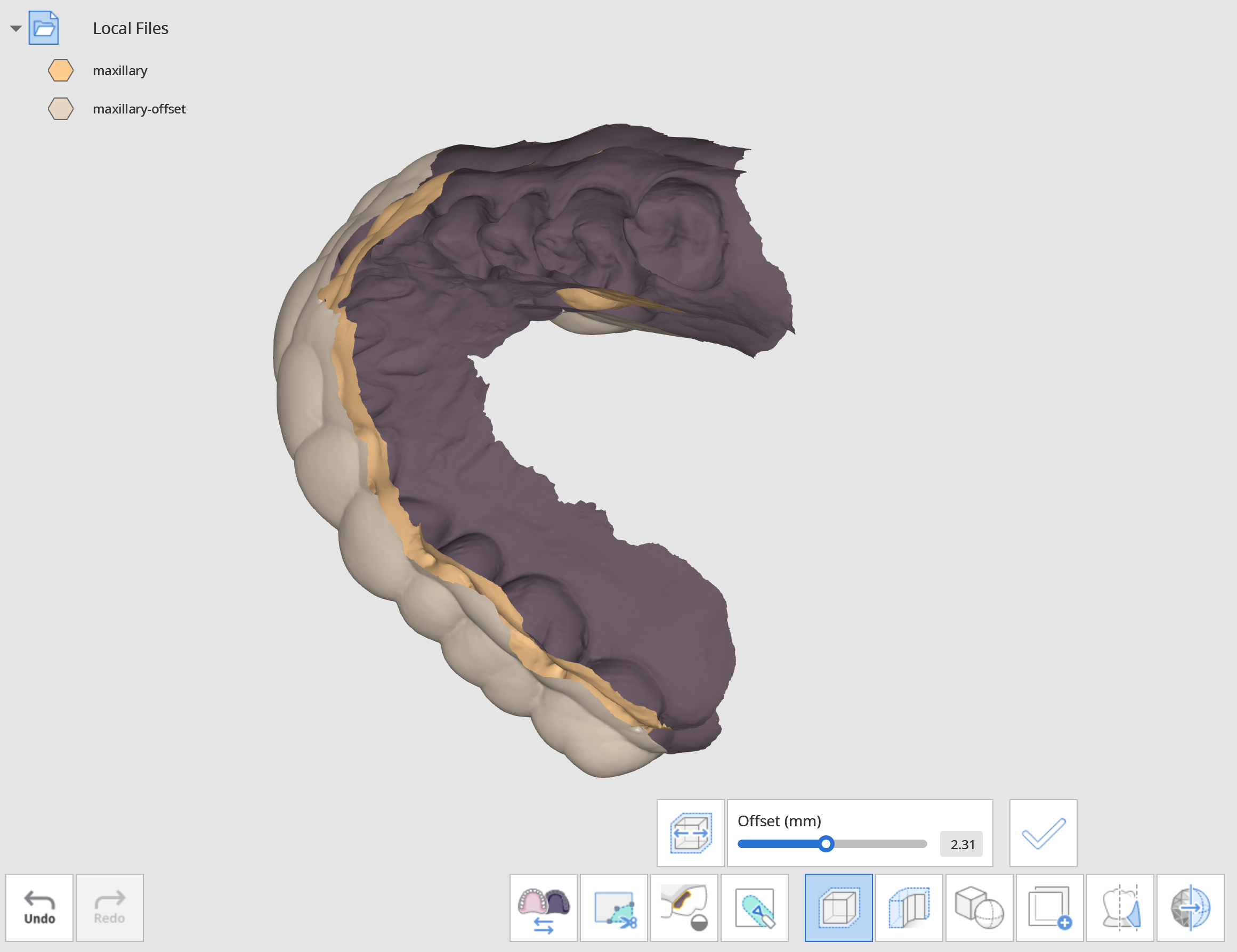Click the Offset slider handle

click(826, 844)
